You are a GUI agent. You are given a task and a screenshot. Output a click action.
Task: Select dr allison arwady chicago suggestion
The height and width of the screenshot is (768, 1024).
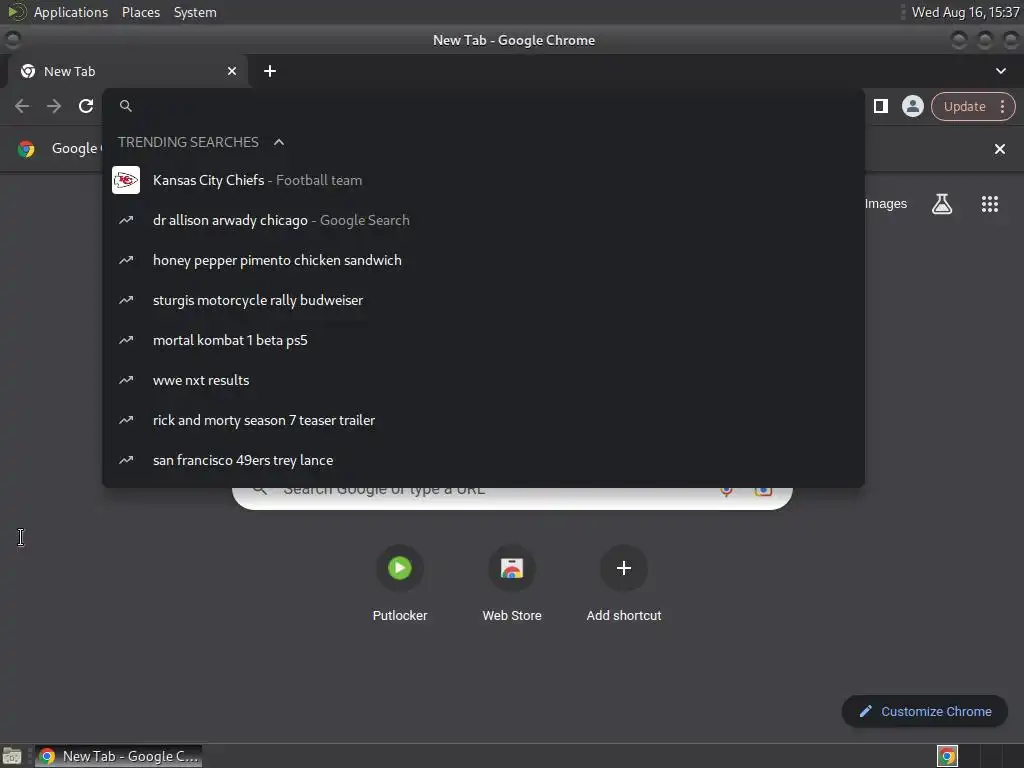click(x=483, y=220)
